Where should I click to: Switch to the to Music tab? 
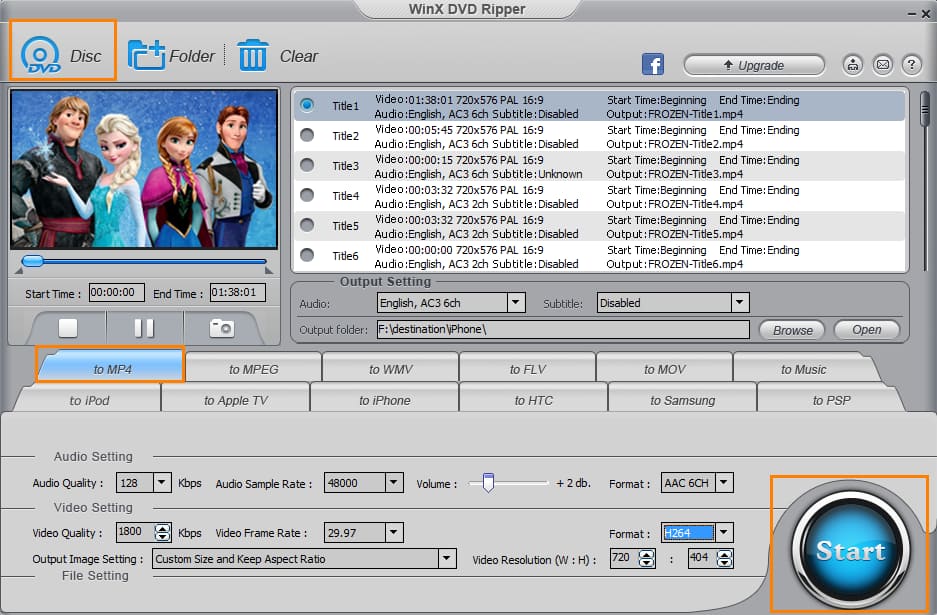click(x=803, y=369)
